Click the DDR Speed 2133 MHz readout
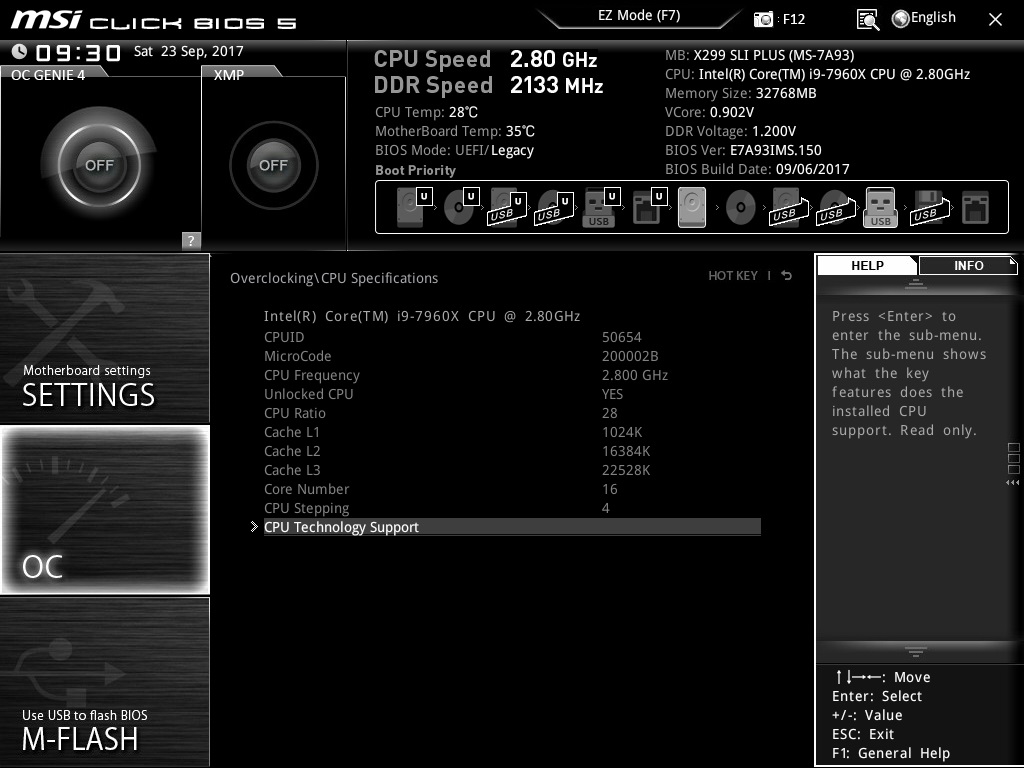The width and height of the screenshot is (1024, 768). click(x=488, y=85)
